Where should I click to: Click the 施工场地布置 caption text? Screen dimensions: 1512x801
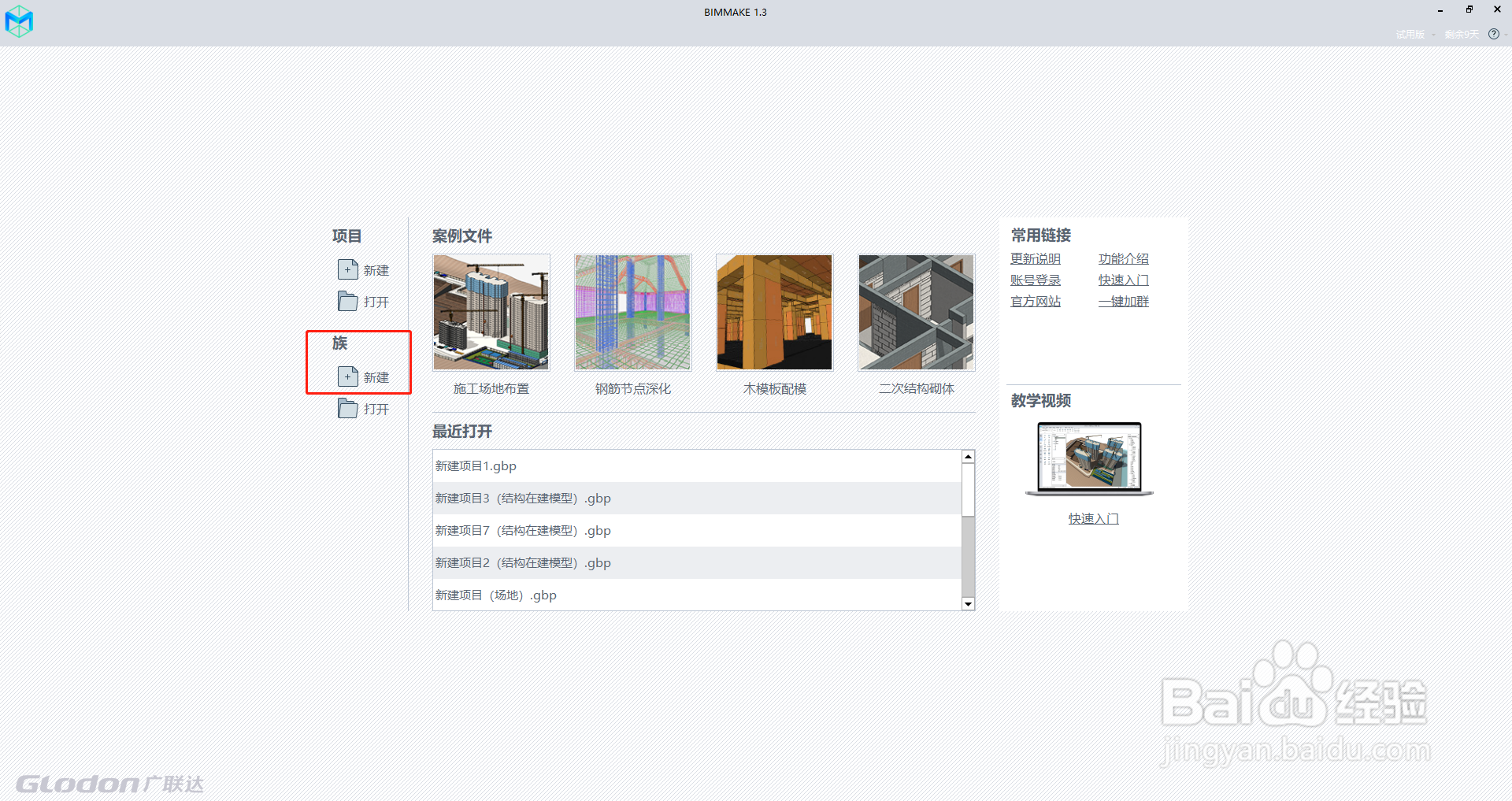(491, 388)
